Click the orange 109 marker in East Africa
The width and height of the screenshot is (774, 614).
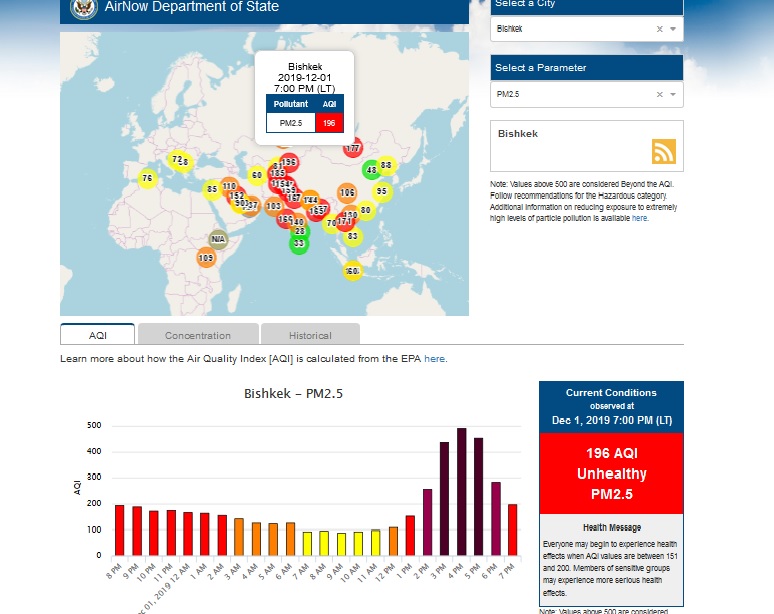pos(206,258)
